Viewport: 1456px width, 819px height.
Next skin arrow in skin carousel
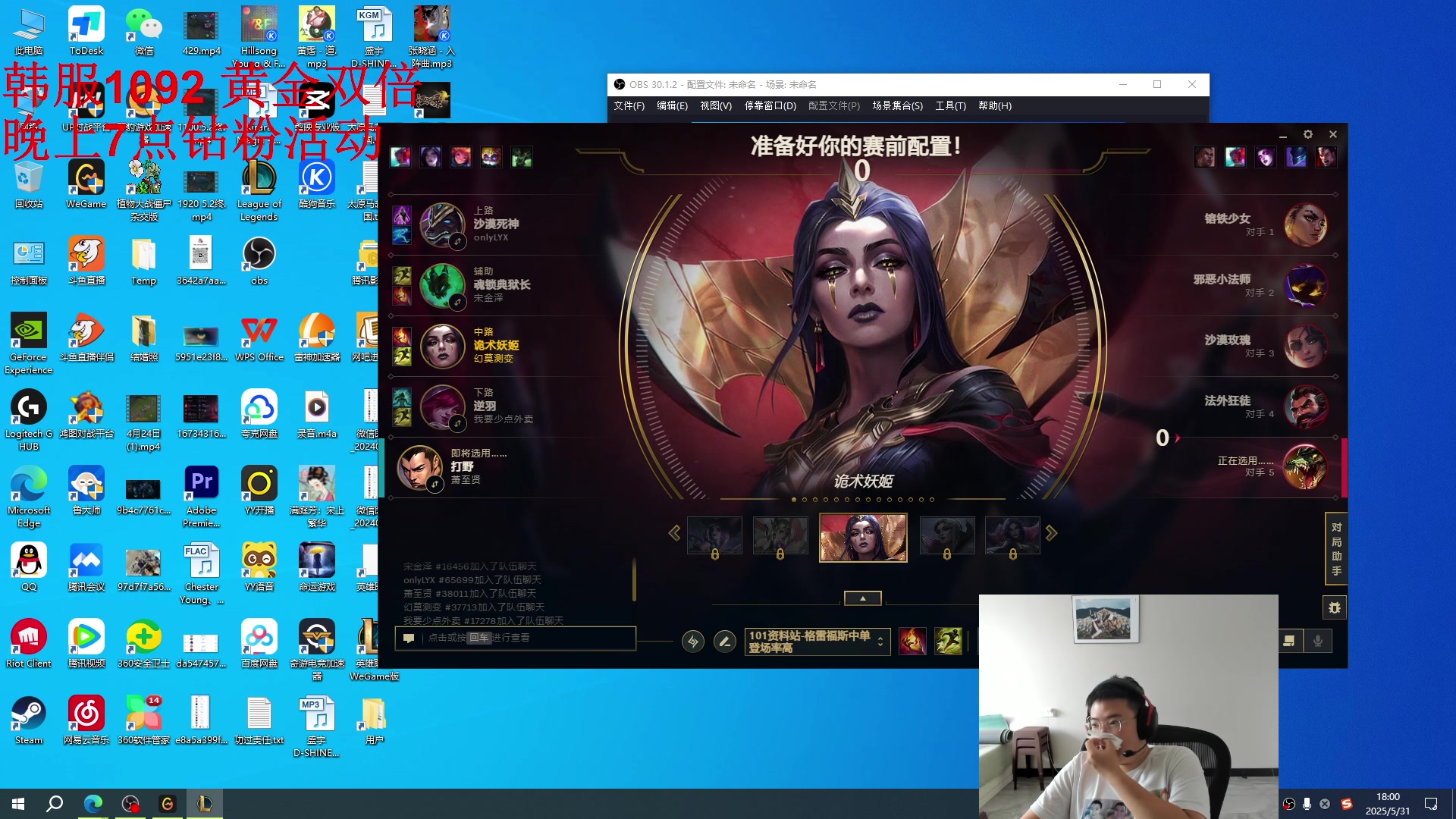coord(1051,533)
